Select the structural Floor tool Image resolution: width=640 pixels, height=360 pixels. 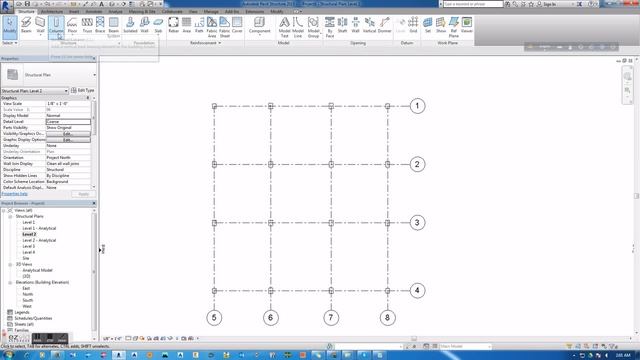[72, 25]
